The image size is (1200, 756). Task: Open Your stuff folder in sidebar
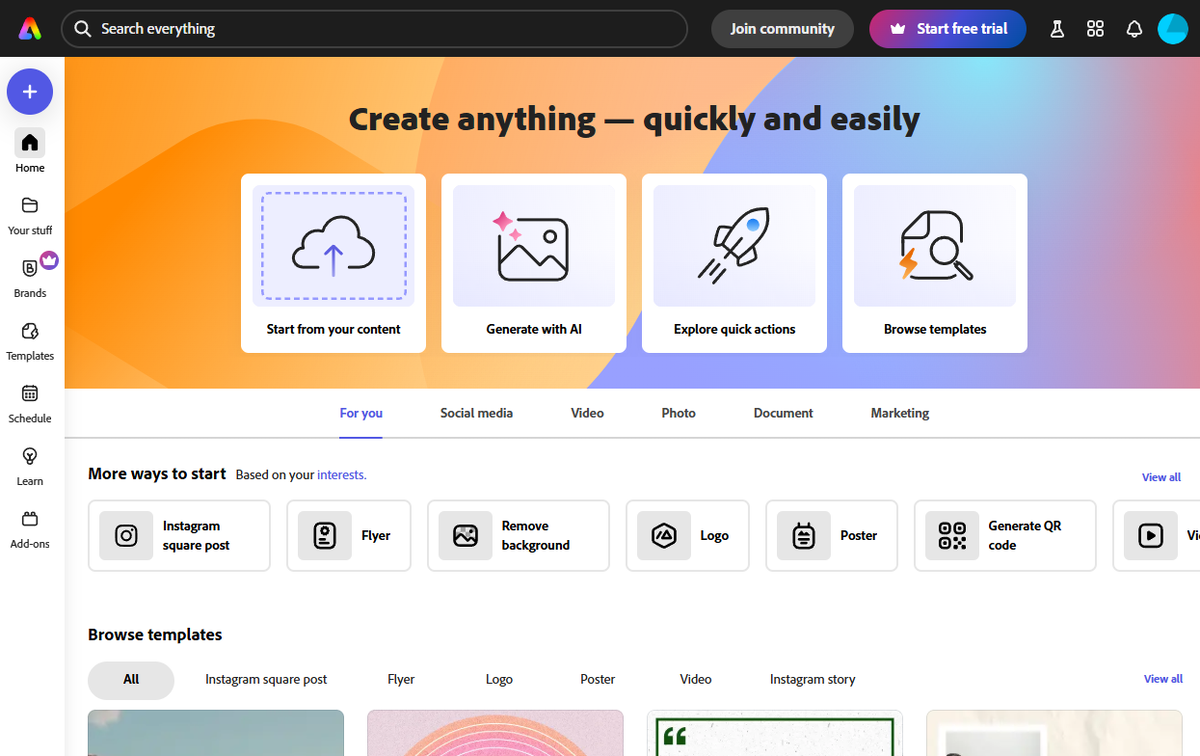30,214
